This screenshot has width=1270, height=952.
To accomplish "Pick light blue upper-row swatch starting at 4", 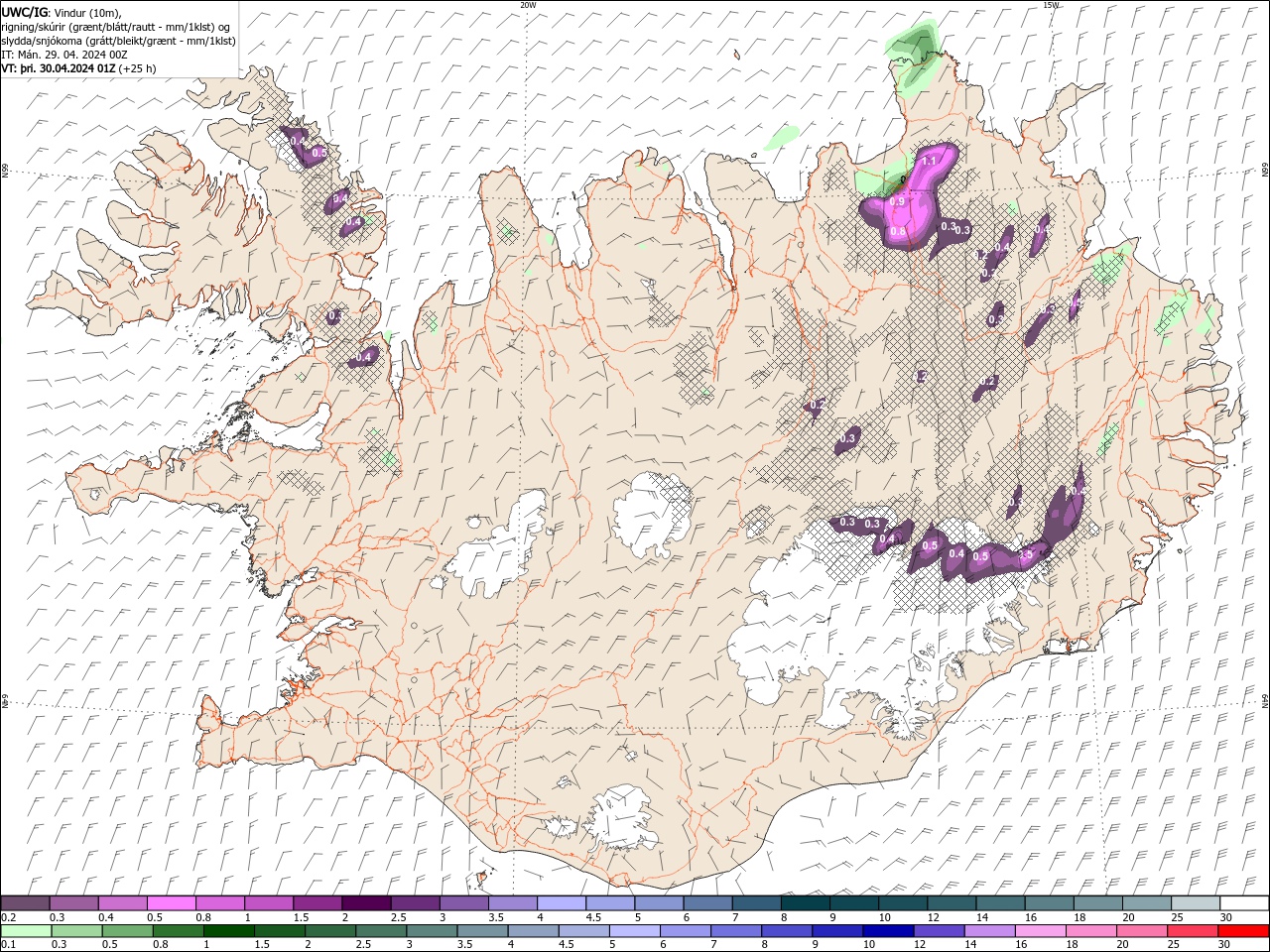I will (x=562, y=903).
